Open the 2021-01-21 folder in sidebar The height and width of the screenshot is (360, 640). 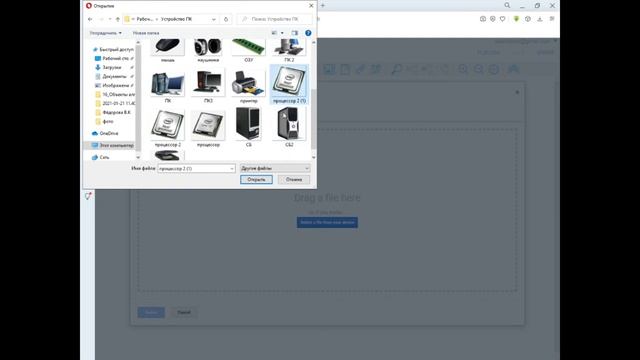pos(115,103)
